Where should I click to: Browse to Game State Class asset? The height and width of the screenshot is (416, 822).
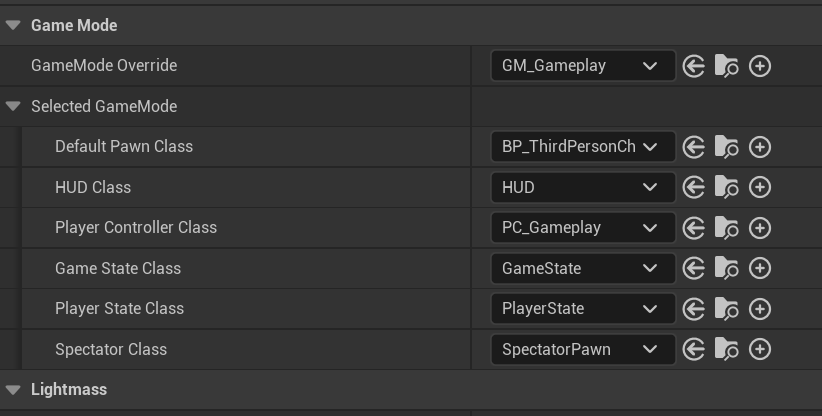[x=727, y=268]
